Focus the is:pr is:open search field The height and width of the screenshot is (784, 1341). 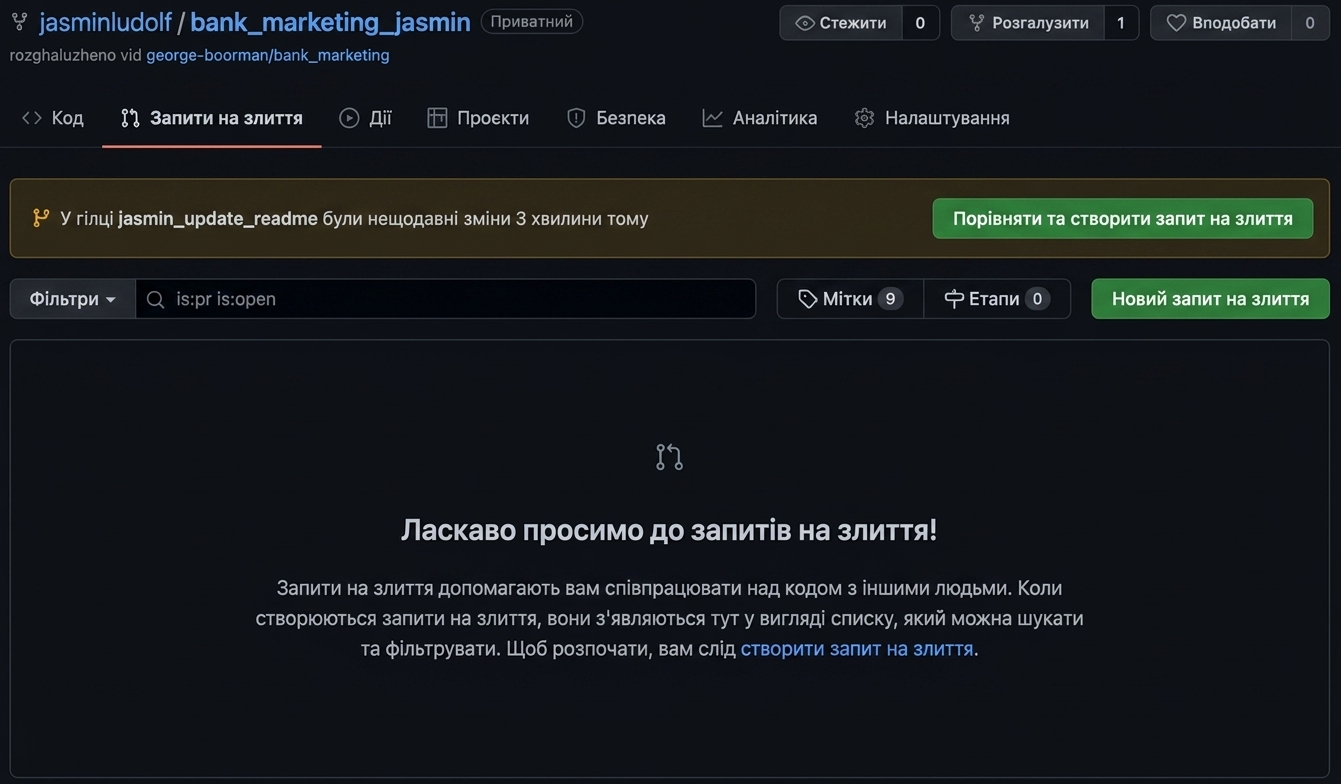[x=446, y=299]
